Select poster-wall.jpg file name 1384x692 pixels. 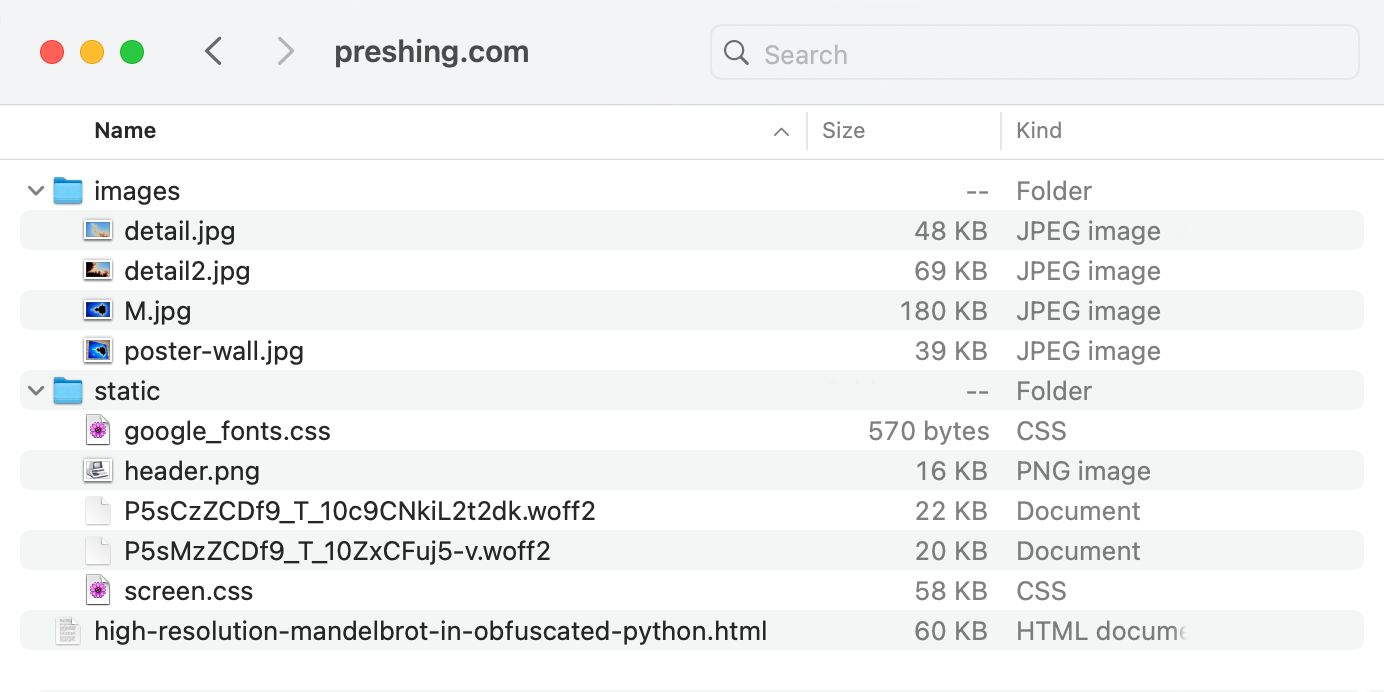point(214,351)
